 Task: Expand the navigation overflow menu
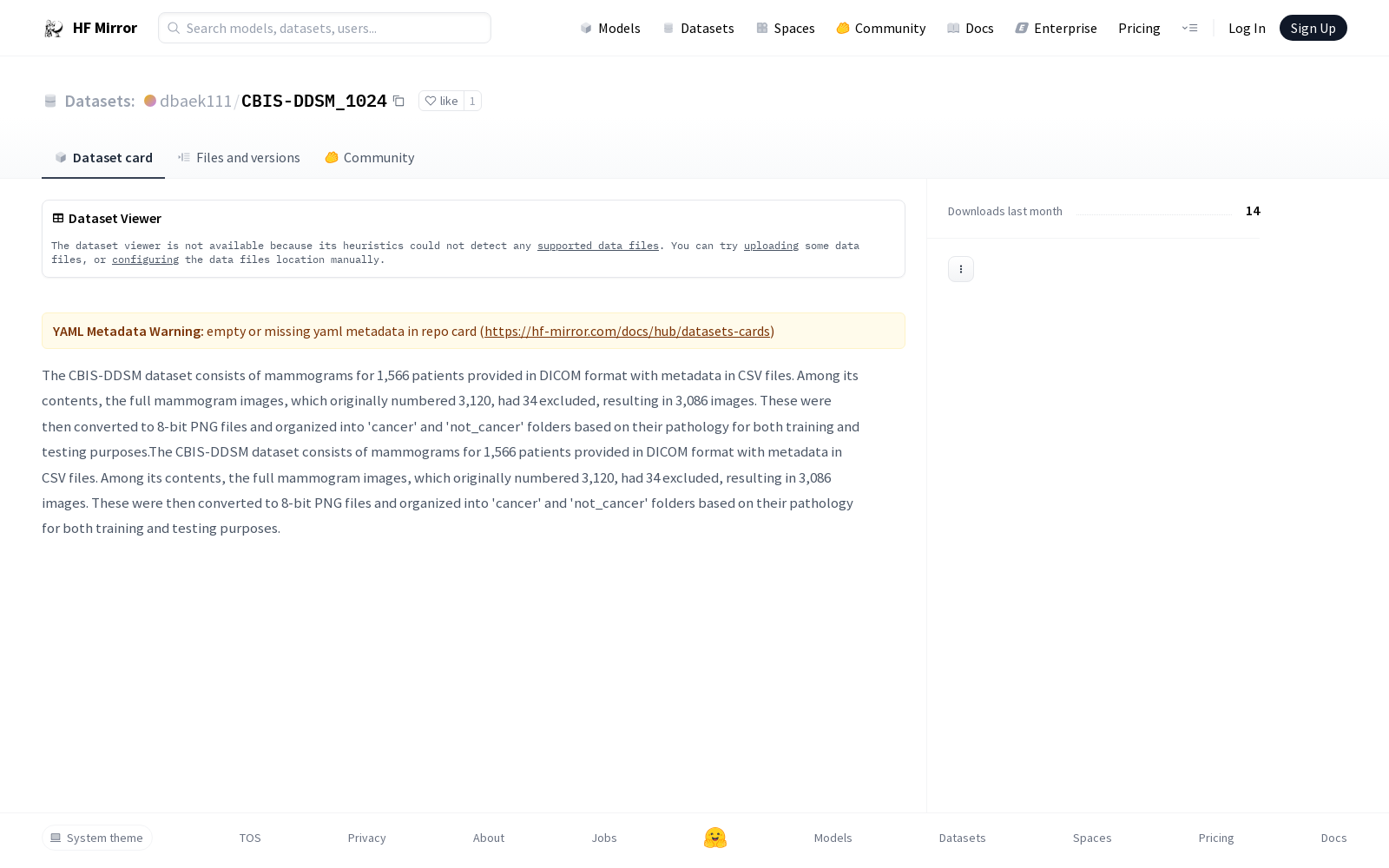coord(1189,28)
